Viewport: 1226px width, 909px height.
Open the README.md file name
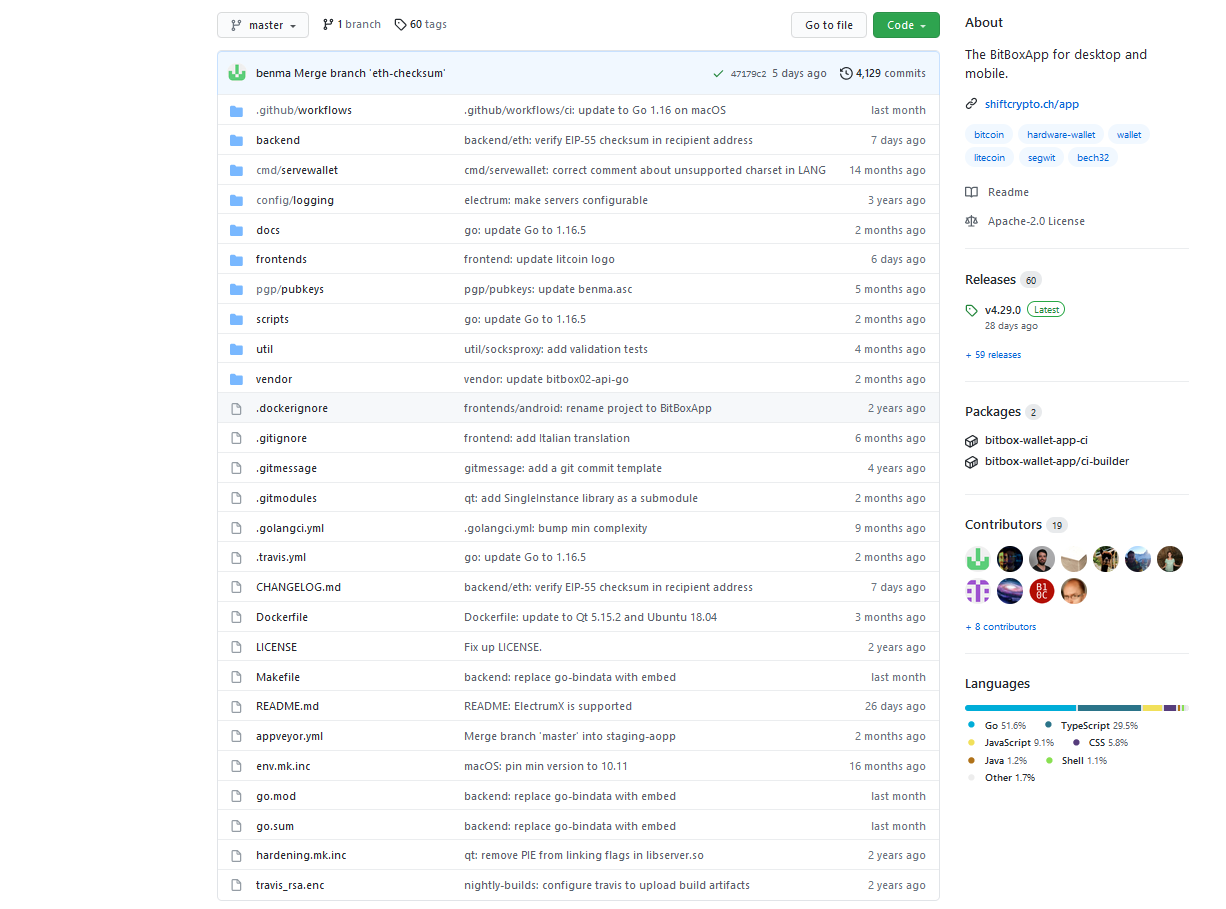(287, 706)
